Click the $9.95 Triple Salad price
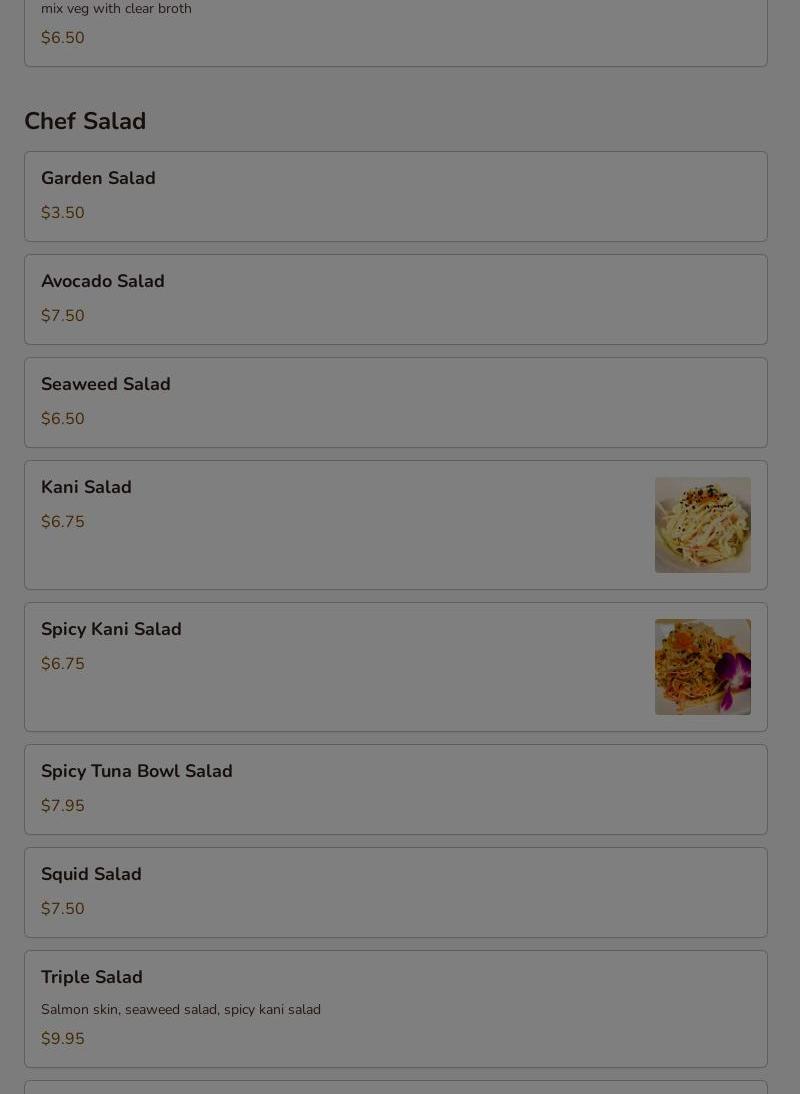This screenshot has width=800, height=1094. [x=63, y=1038]
